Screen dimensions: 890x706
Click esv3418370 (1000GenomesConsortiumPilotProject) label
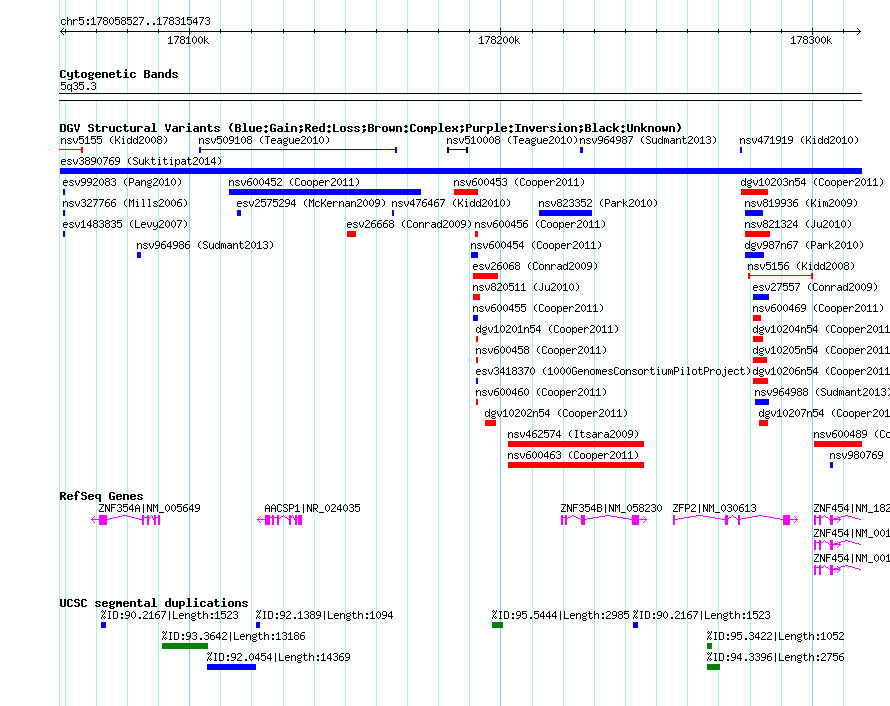(x=613, y=371)
